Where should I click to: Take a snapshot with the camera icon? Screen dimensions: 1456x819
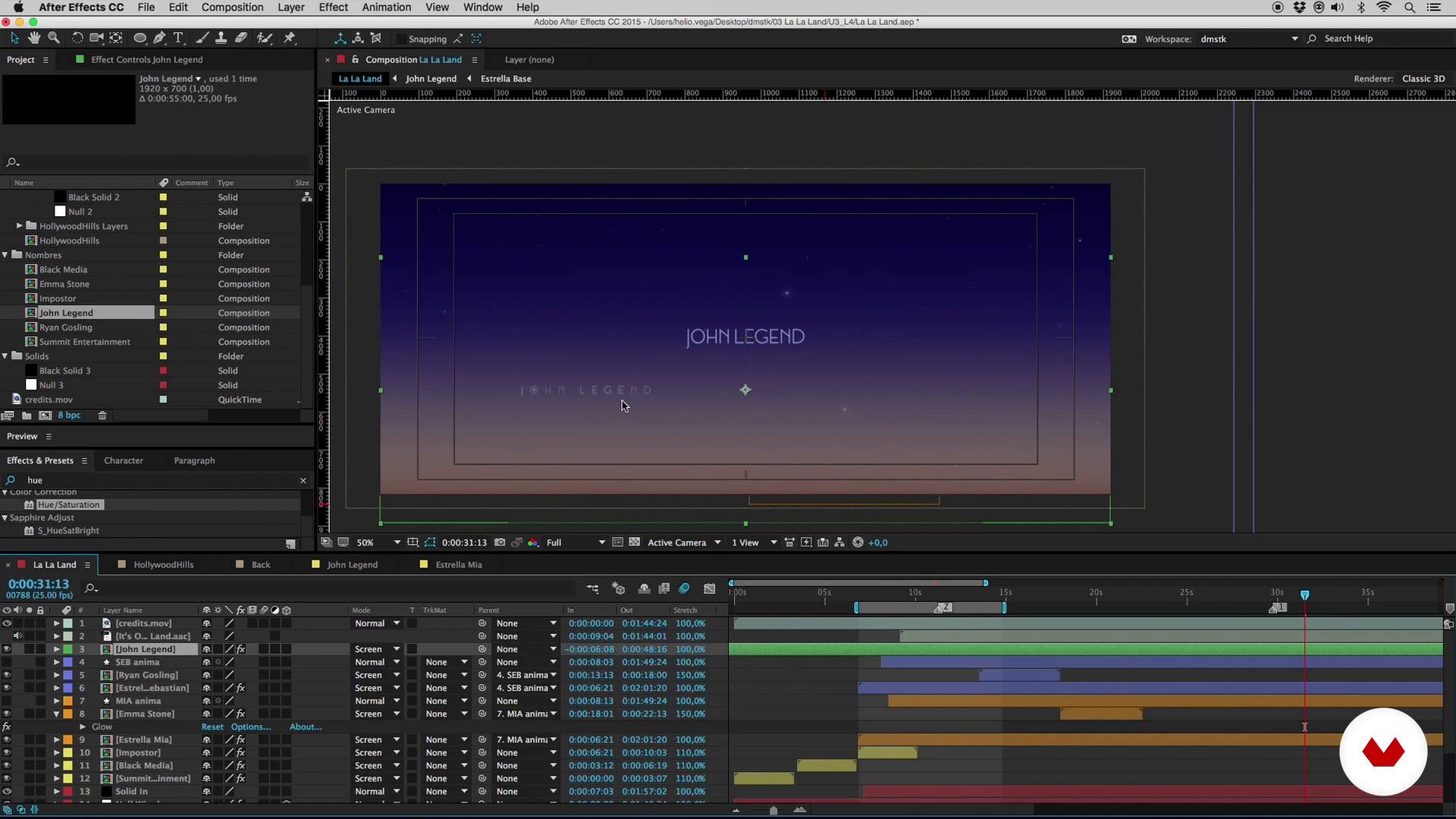[x=500, y=542]
